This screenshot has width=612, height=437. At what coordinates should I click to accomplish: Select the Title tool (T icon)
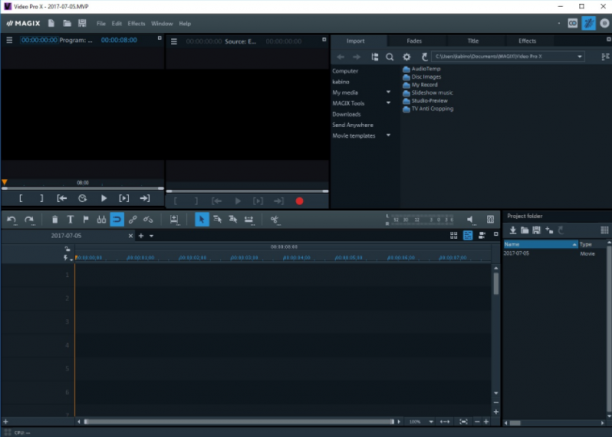tap(70, 220)
